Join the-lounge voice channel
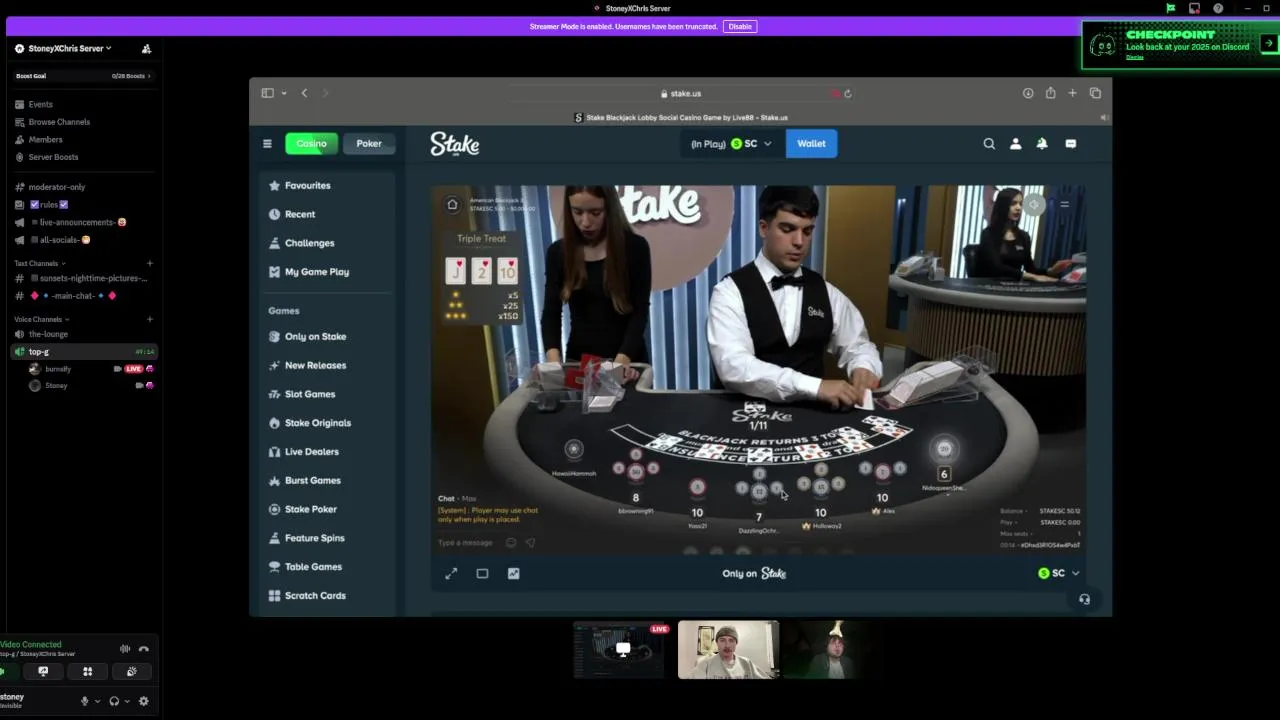Screen dimensions: 1280x720 48,334
